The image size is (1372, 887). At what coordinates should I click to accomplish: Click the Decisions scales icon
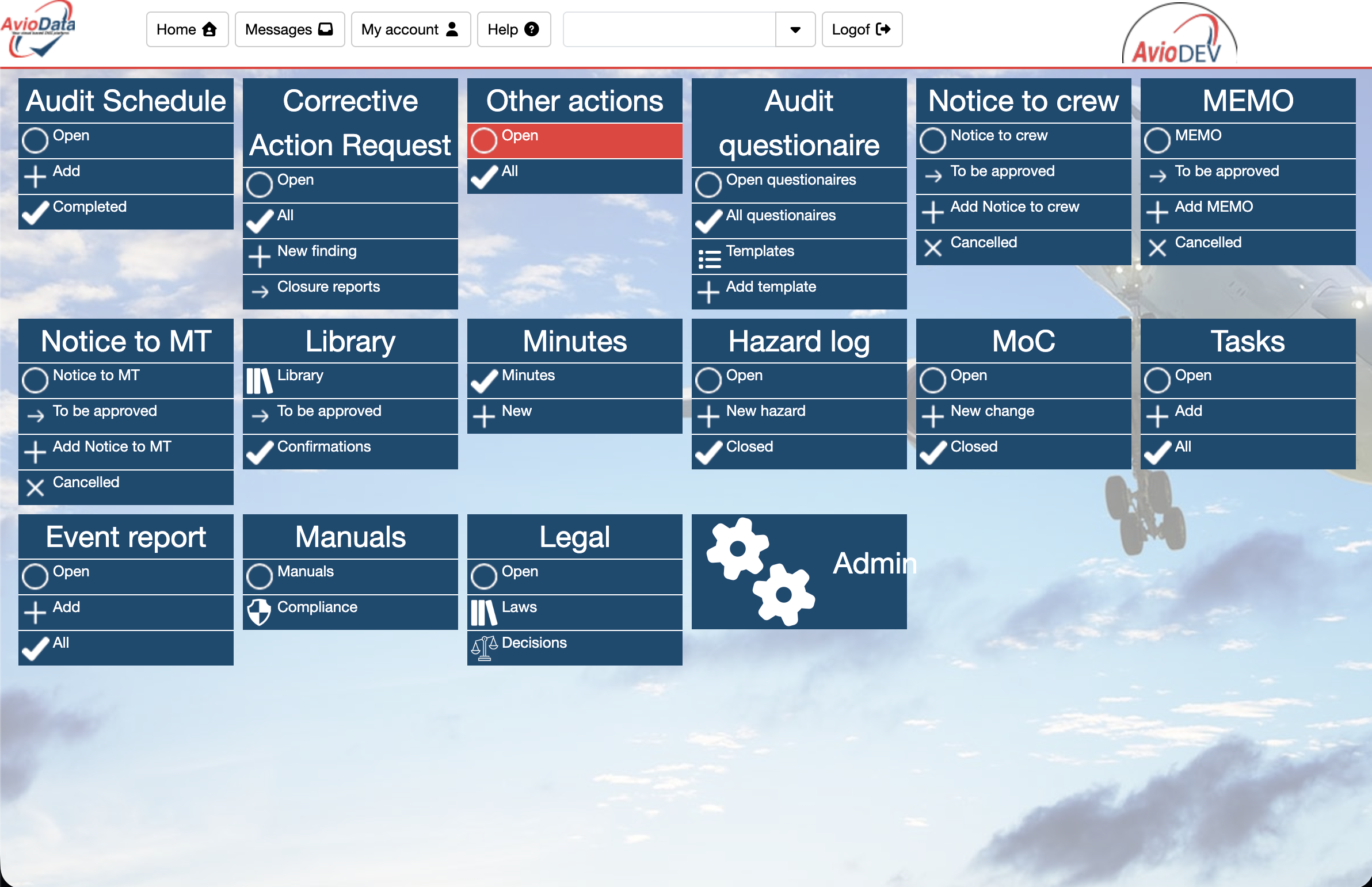point(484,647)
